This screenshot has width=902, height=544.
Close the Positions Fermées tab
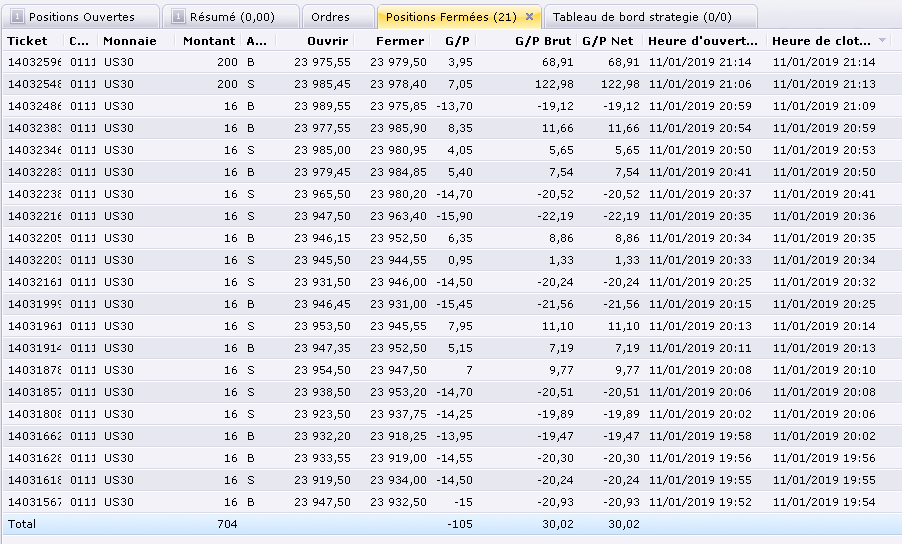point(529,17)
